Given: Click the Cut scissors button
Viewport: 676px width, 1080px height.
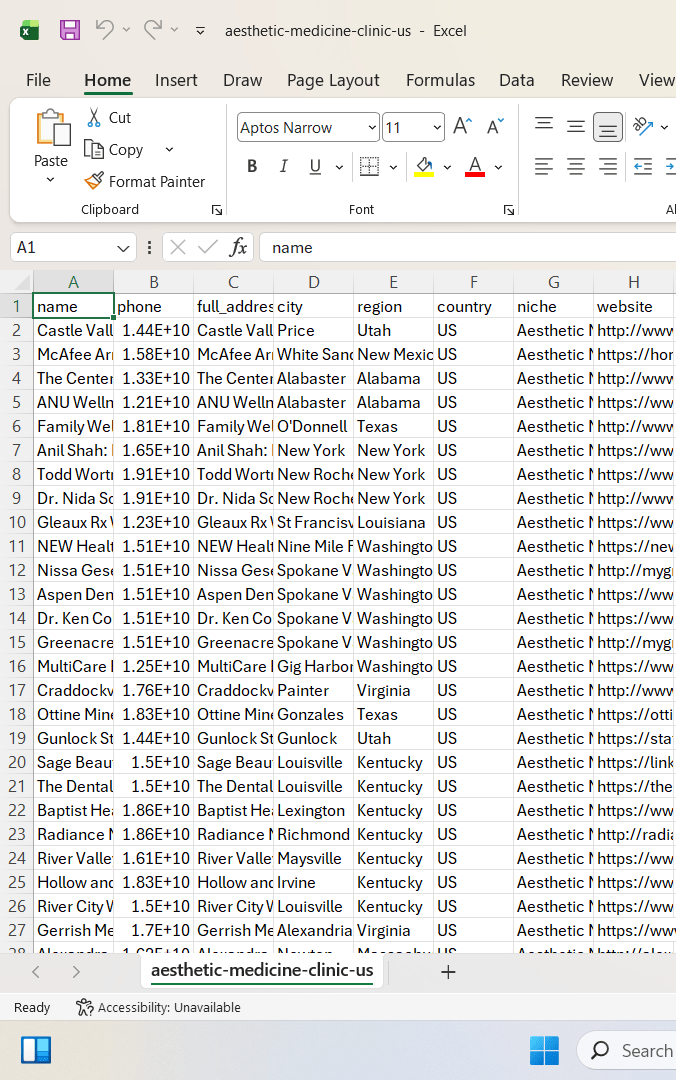Looking at the screenshot, I should (x=109, y=118).
